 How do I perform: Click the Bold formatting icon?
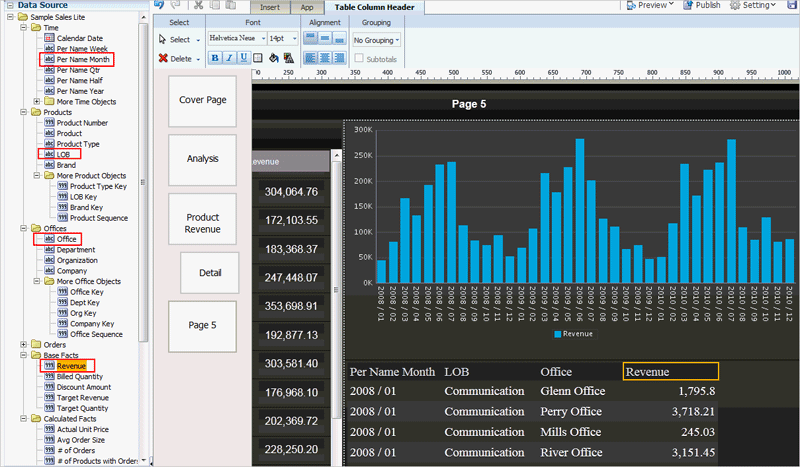pyautogui.click(x=215, y=59)
